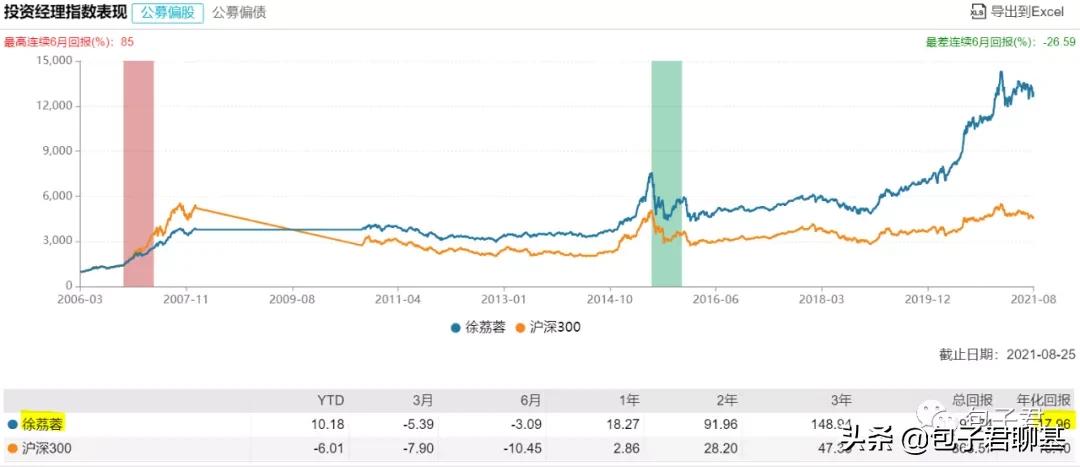Toggle 徐荔蓉 series via legend label
Screen dimensions: 1080x467
(x=485, y=327)
